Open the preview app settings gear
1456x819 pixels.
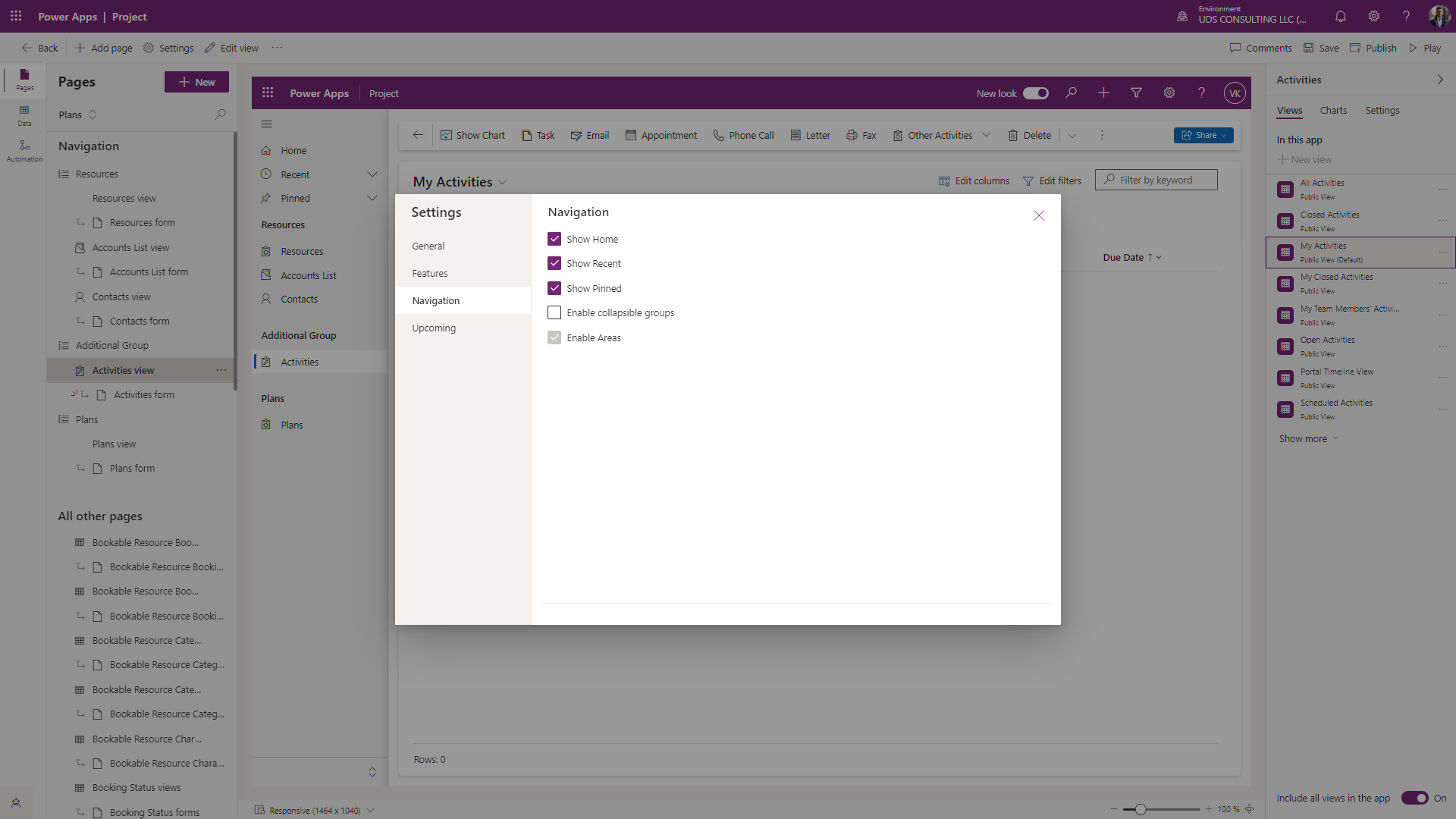1169,93
